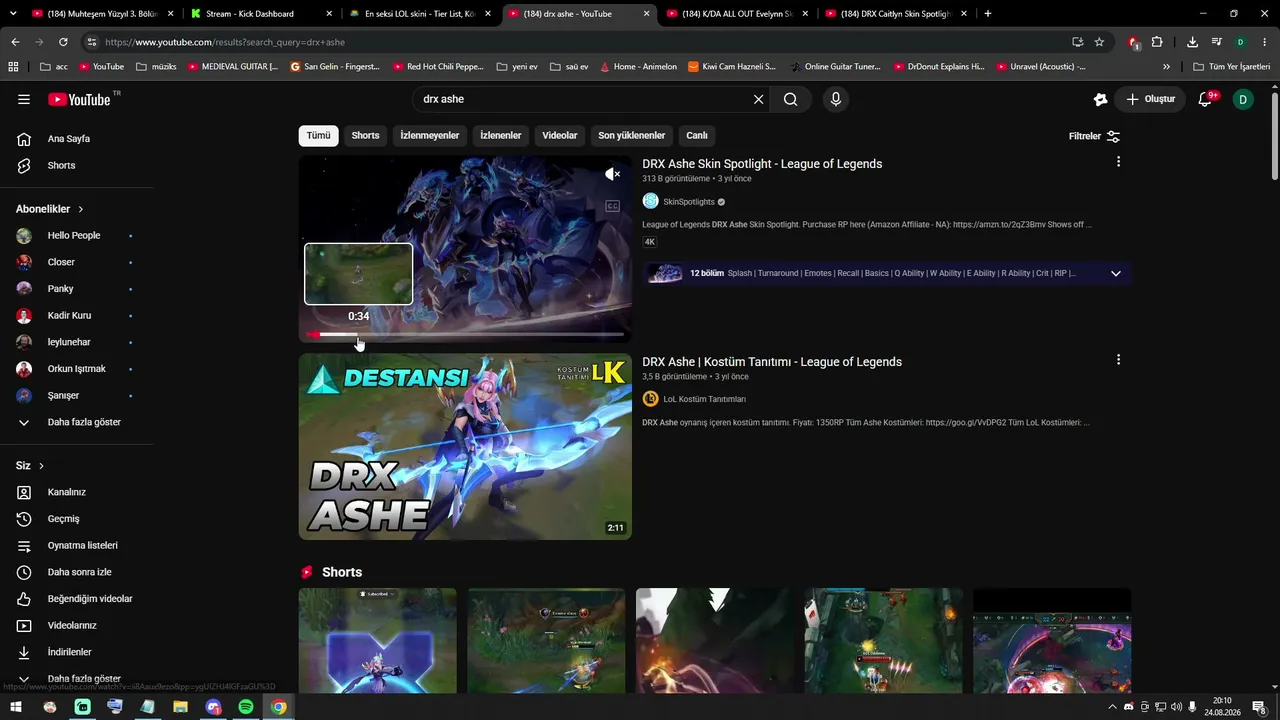This screenshot has height=720, width=1280.
Task: Open the account avatar menu
Action: [1243, 99]
